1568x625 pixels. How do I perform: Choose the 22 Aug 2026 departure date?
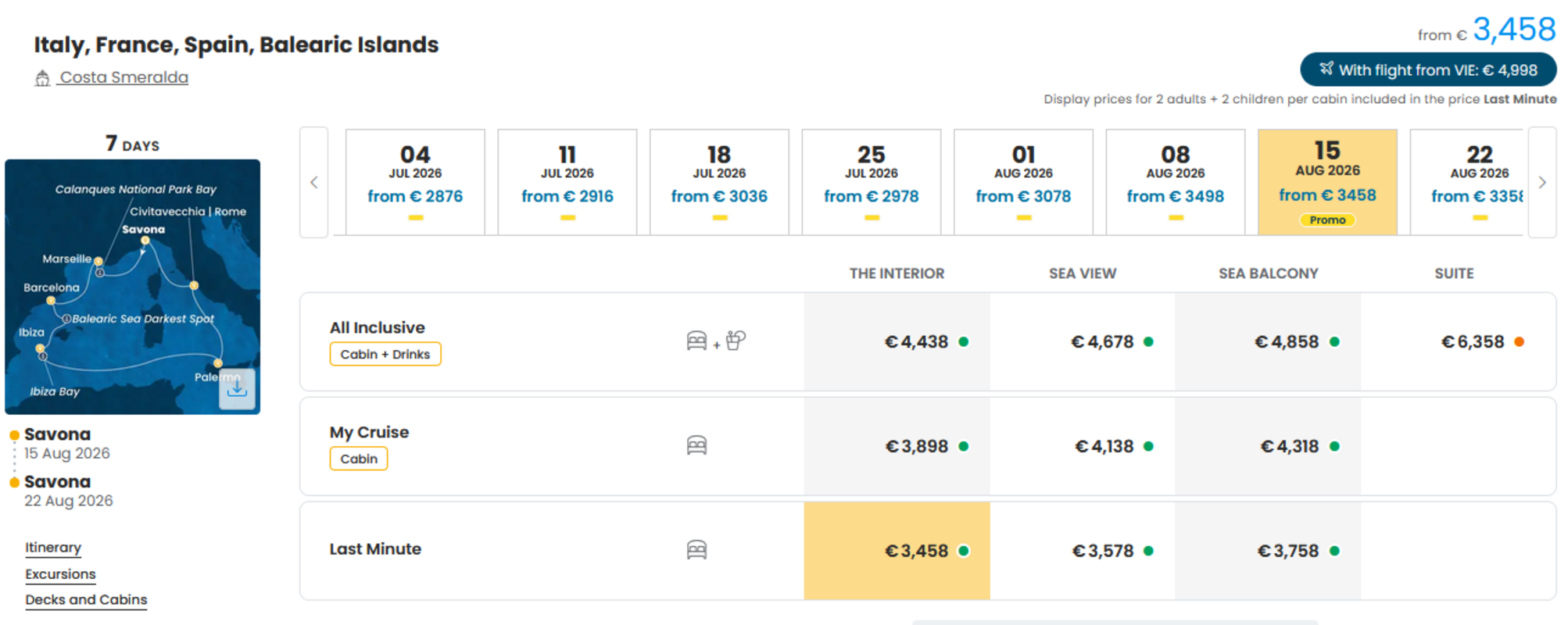point(1469,182)
